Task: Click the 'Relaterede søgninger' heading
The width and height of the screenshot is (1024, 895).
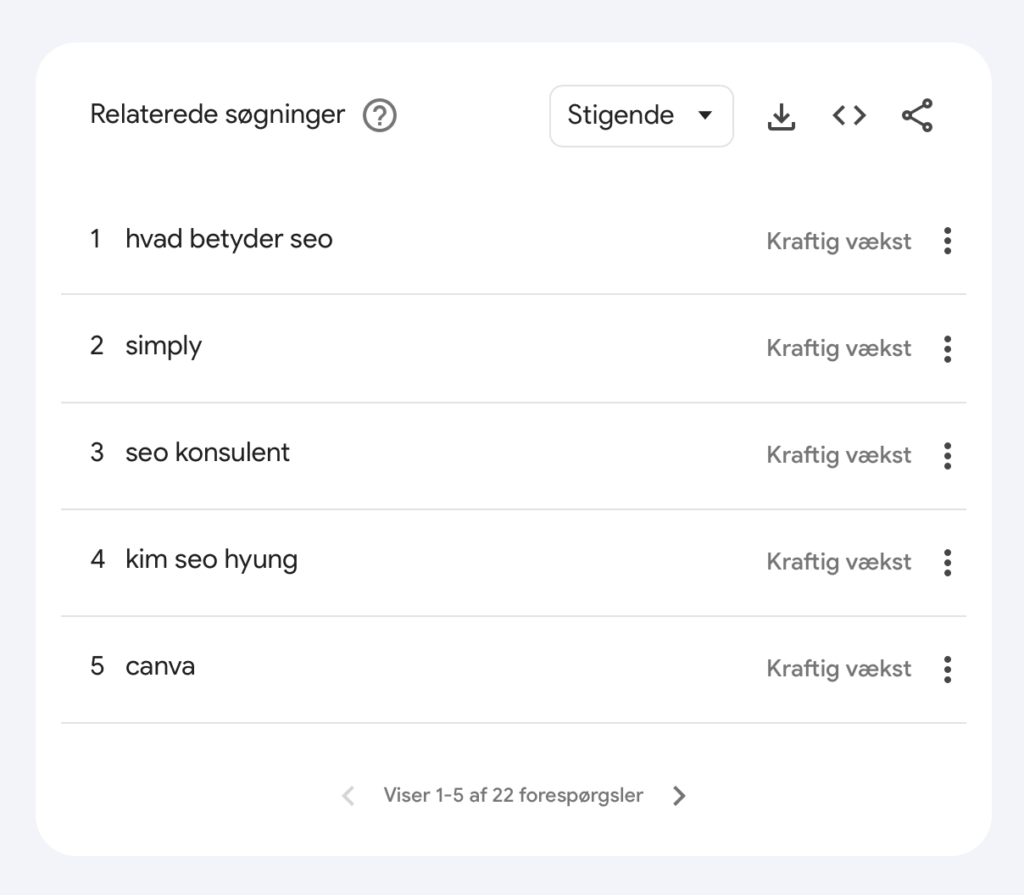Action: pyautogui.click(x=217, y=115)
